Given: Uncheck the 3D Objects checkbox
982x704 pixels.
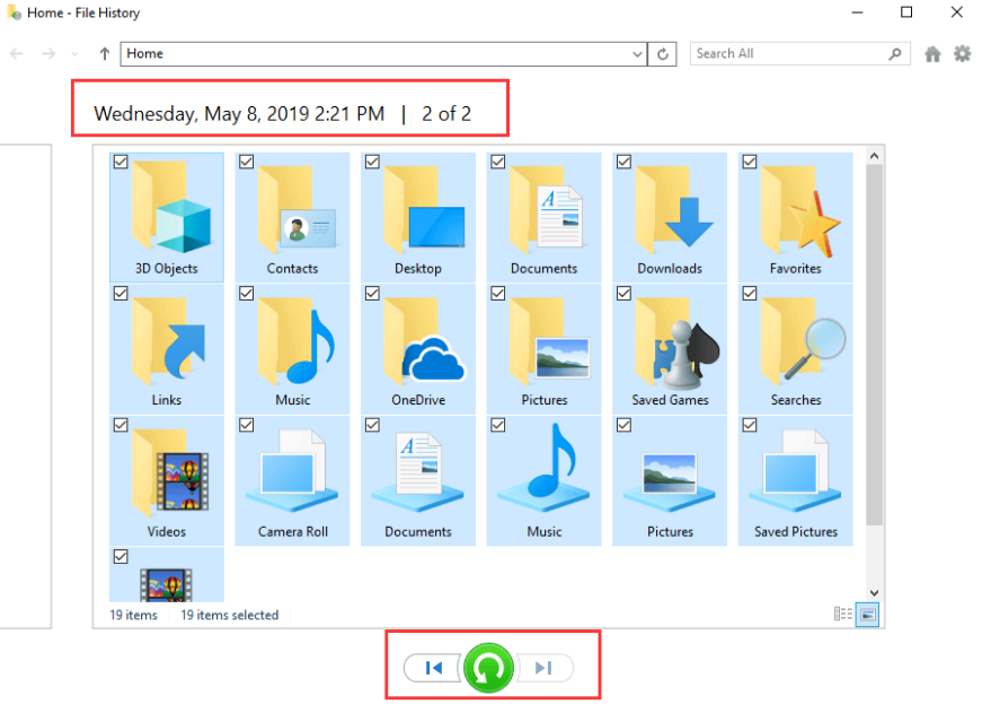Looking at the screenshot, I should pos(121,162).
